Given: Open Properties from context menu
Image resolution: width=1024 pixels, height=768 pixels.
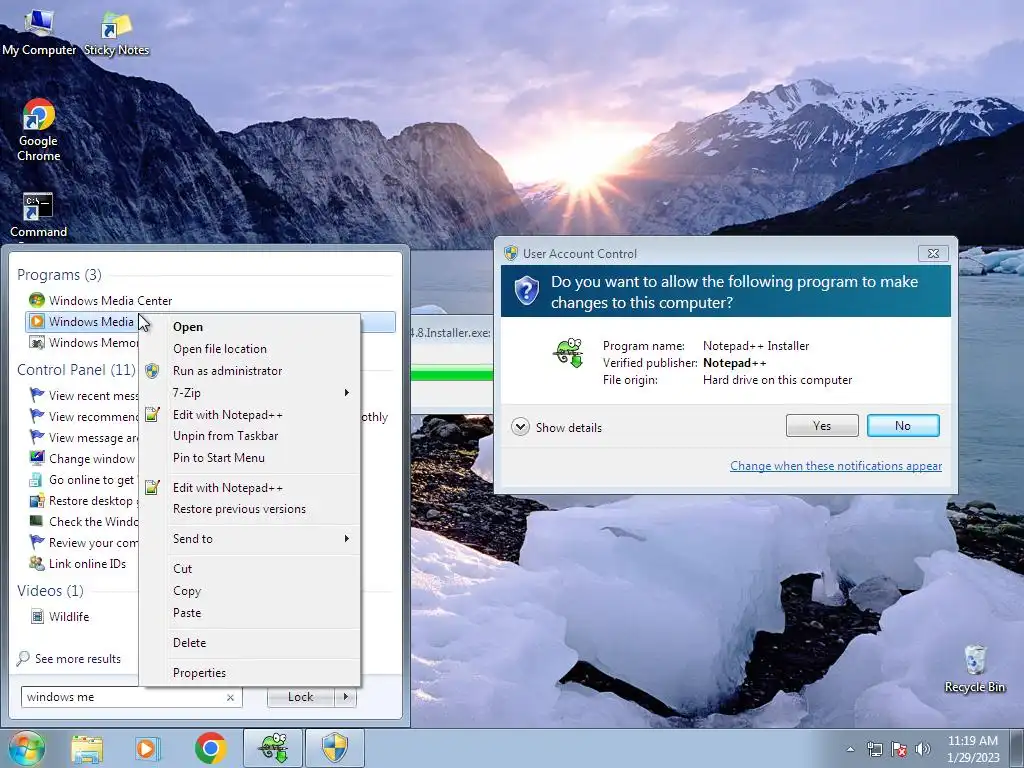Looking at the screenshot, I should (x=249, y=673).
